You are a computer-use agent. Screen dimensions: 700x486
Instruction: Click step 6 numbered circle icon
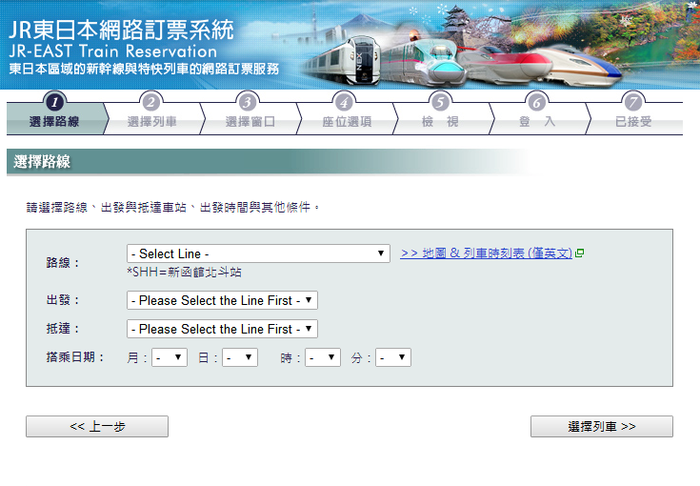(x=537, y=101)
